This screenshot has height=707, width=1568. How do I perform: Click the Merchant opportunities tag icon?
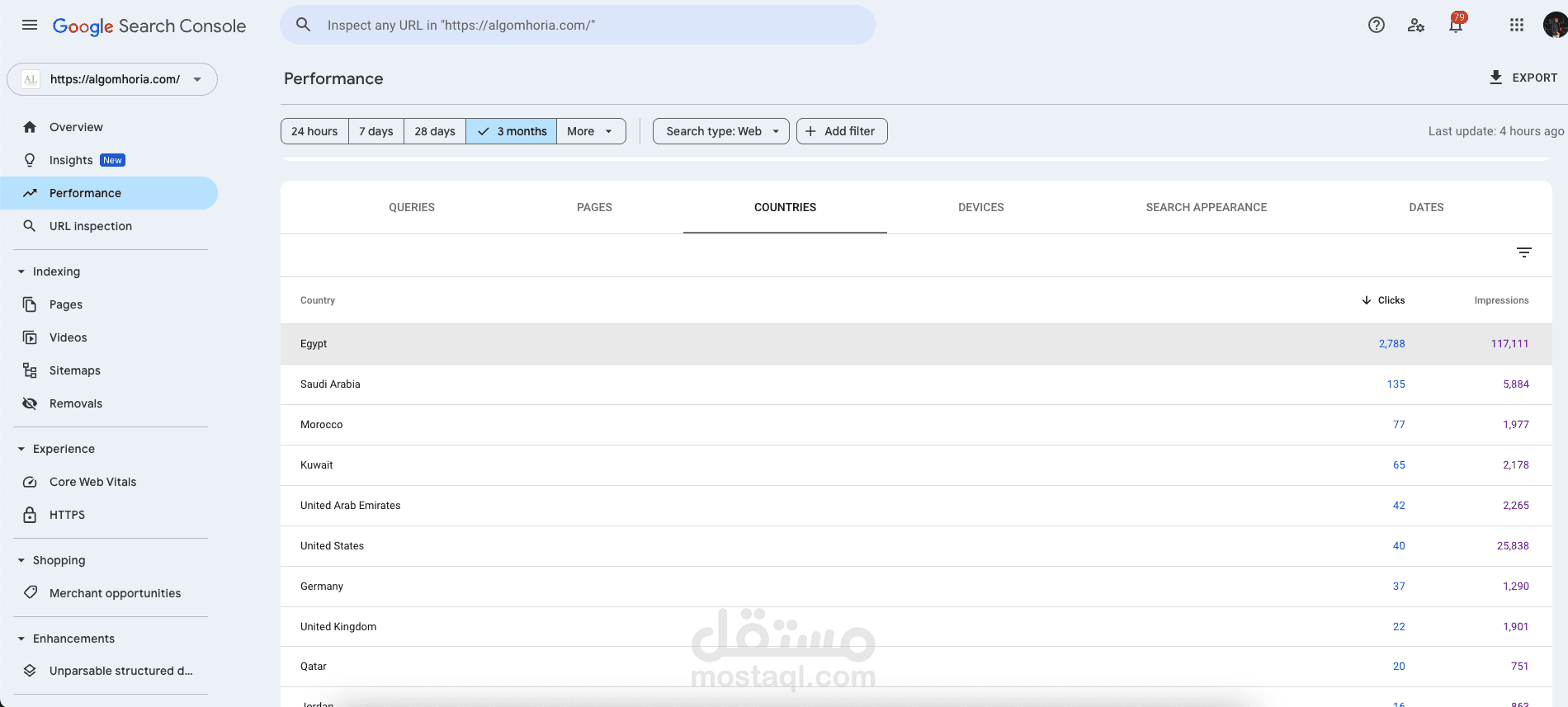[x=31, y=592]
